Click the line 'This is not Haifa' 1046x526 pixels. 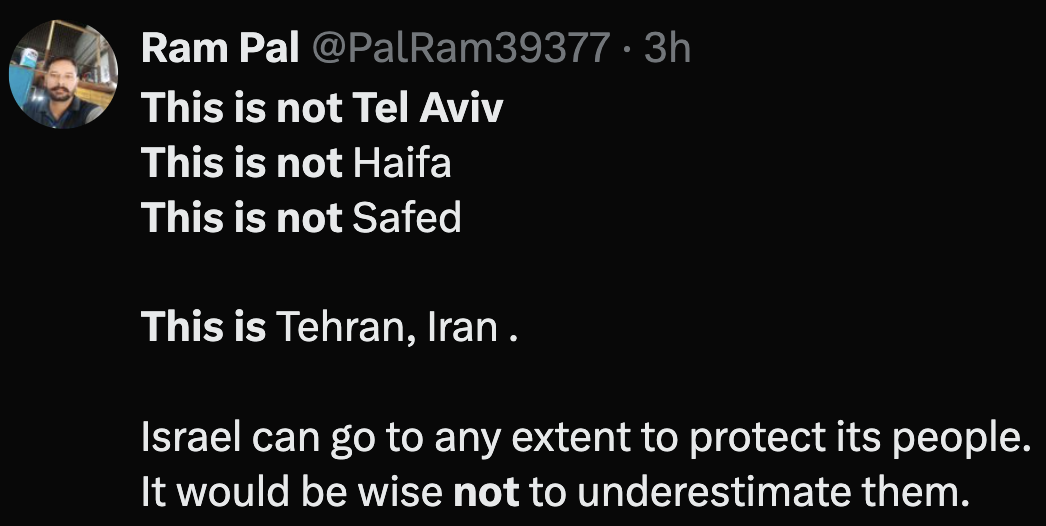click(x=297, y=163)
